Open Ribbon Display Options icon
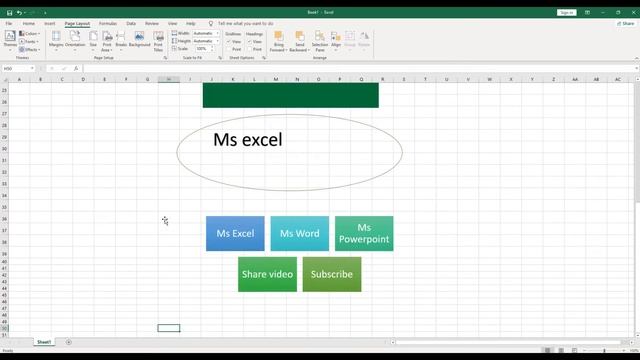 (587, 13)
